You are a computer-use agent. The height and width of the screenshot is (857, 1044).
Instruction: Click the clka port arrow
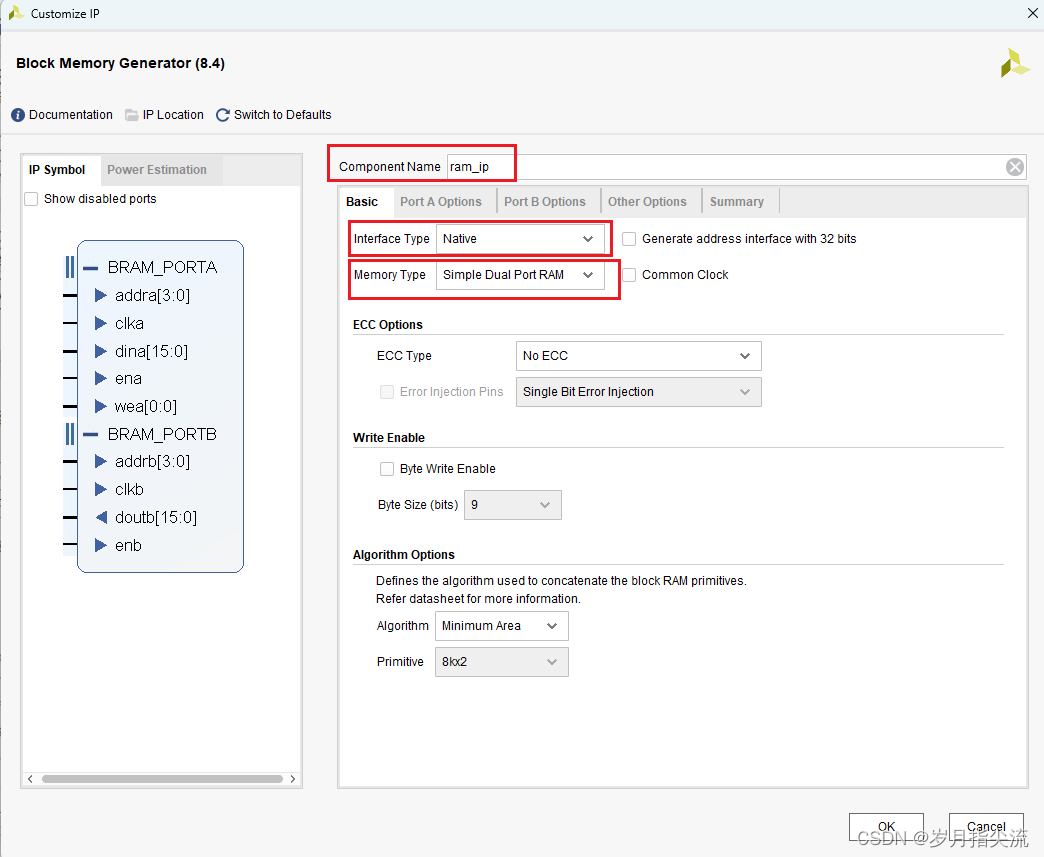101,323
